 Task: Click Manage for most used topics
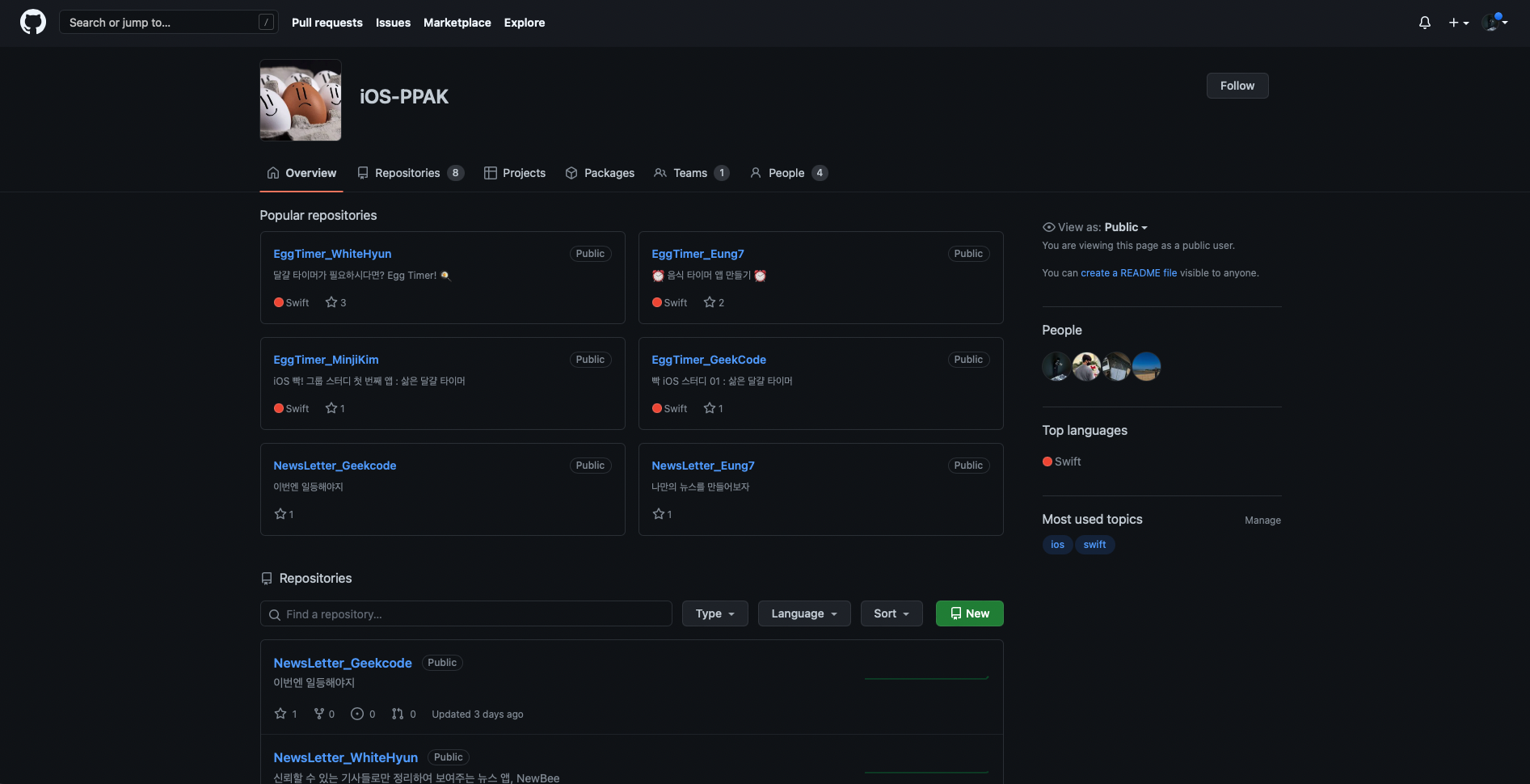pyautogui.click(x=1262, y=521)
